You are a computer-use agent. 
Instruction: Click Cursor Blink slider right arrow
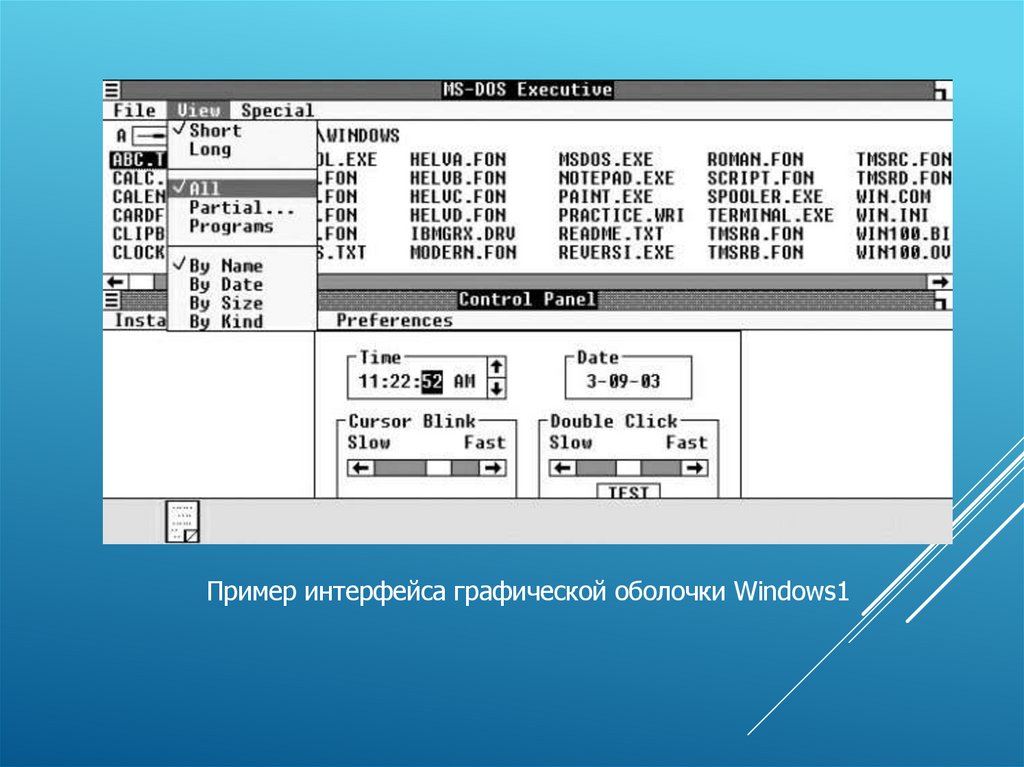[492, 468]
